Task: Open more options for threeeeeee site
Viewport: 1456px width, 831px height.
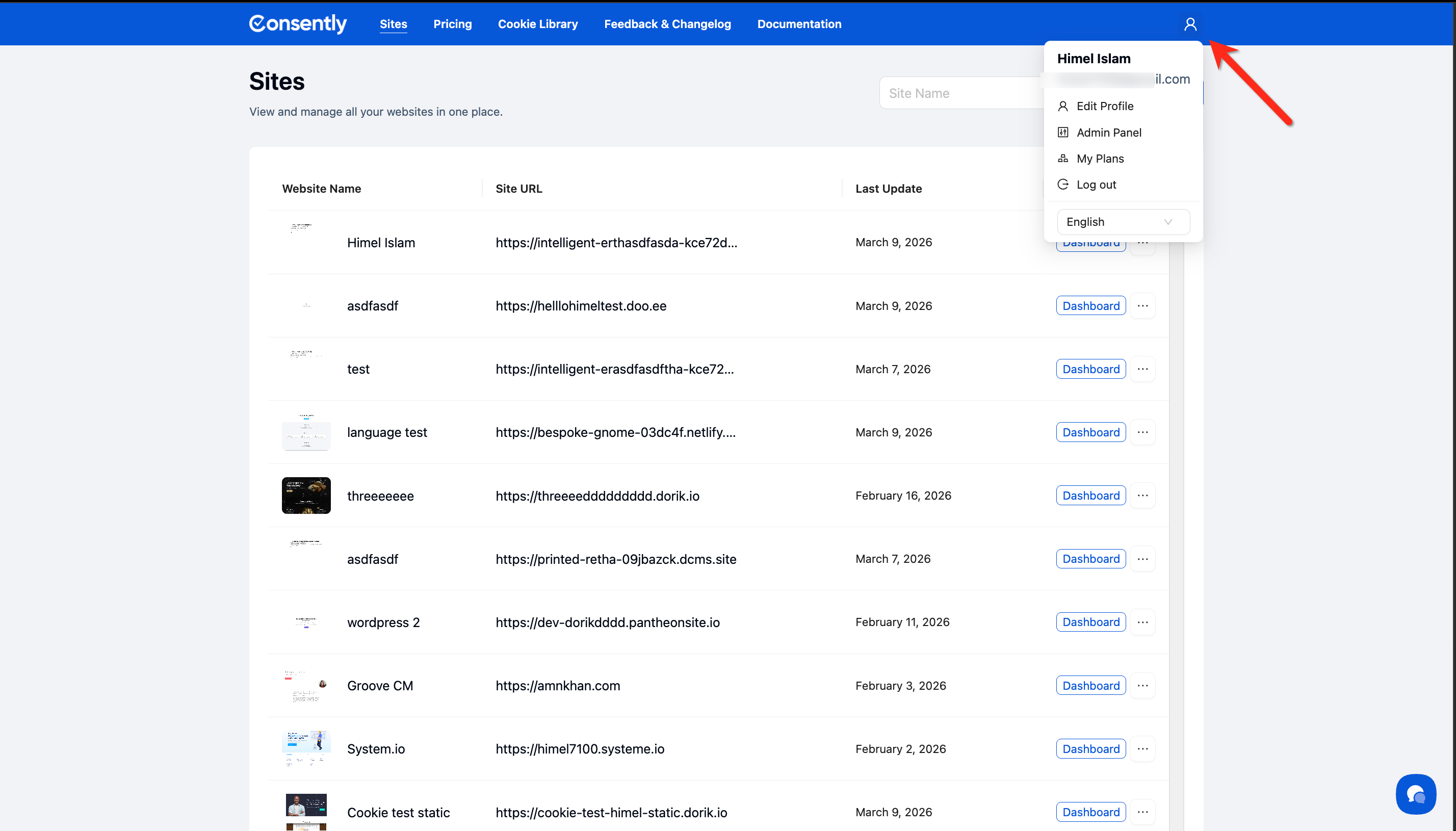Action: [1142, 496]
